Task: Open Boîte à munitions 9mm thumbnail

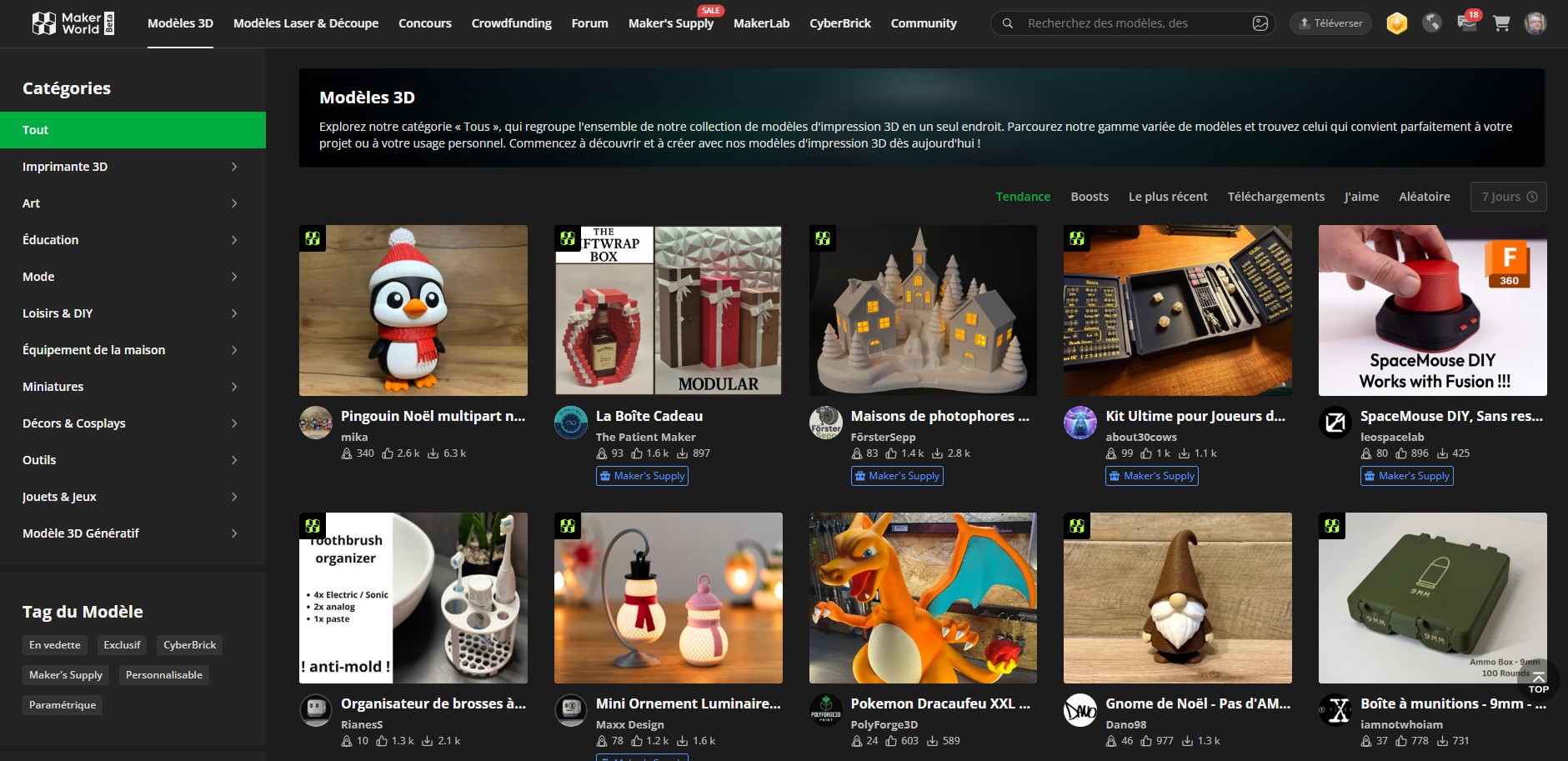Action: tap(1433, 598)
